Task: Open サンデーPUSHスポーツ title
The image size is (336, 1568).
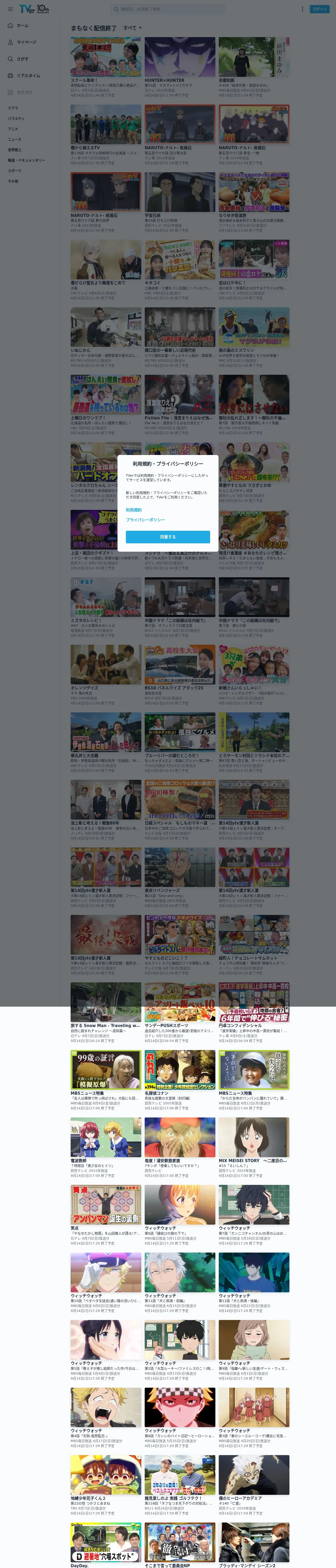Action: coord(166,1026)
